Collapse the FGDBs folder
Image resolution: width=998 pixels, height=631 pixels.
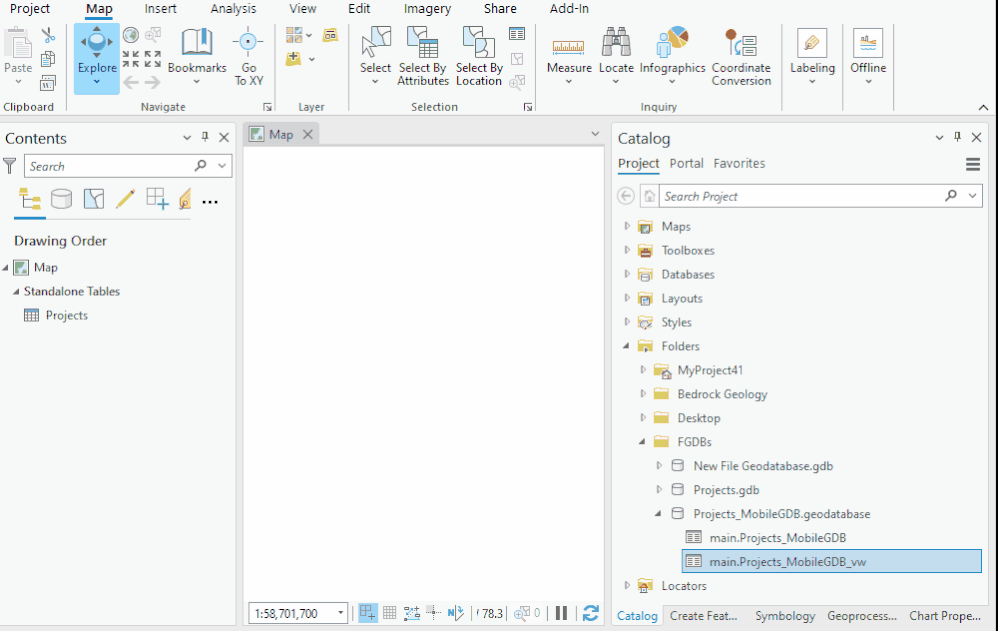point(642,441)
